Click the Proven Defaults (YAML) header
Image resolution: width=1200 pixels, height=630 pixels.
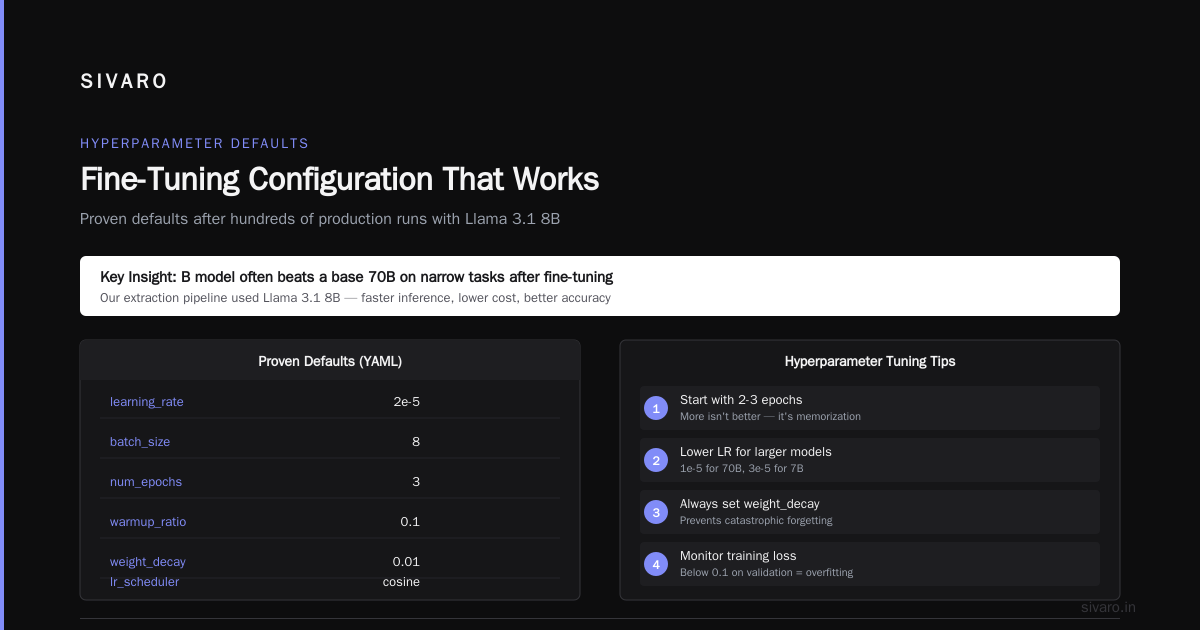tap(330, 361)
